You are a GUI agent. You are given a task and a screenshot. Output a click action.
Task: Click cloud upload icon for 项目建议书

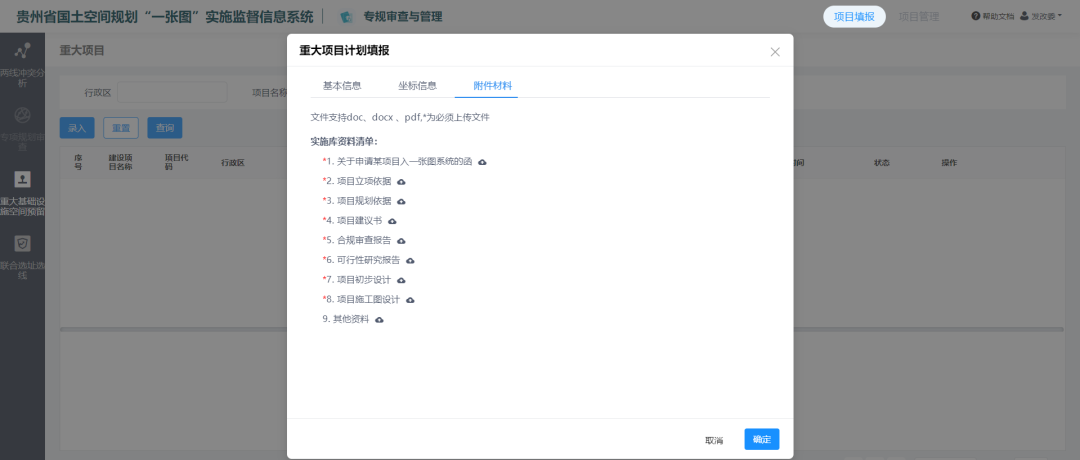point(392,221)
